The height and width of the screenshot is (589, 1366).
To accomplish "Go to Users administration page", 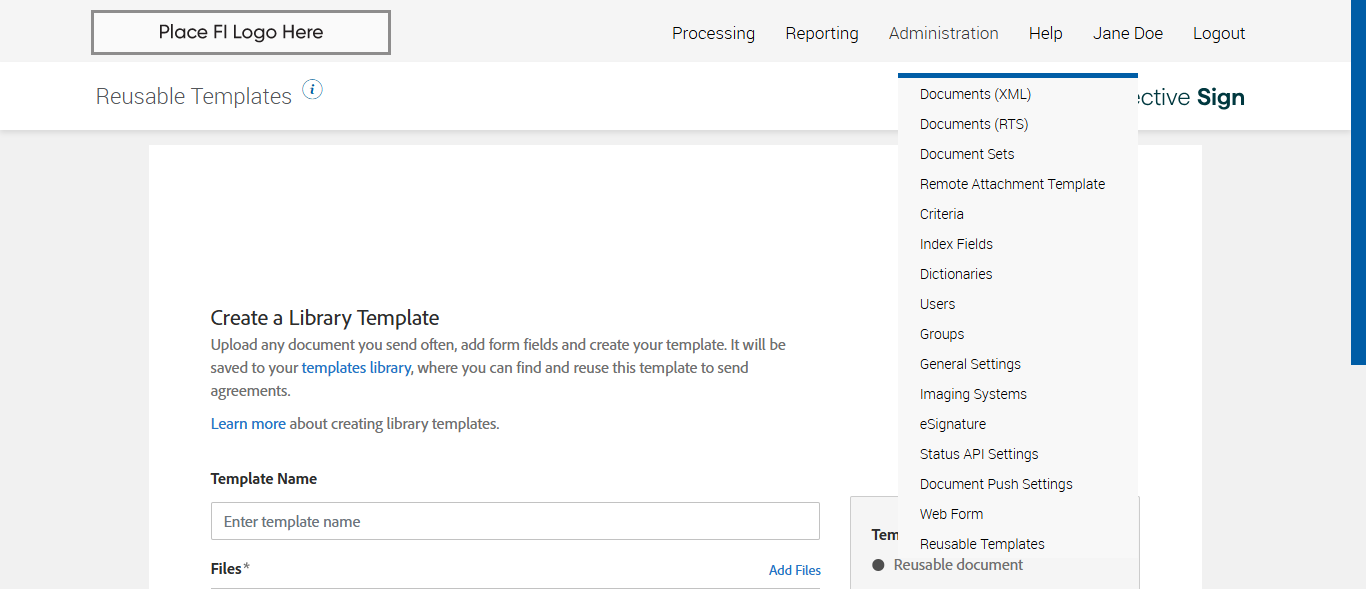I will point(937,304).
